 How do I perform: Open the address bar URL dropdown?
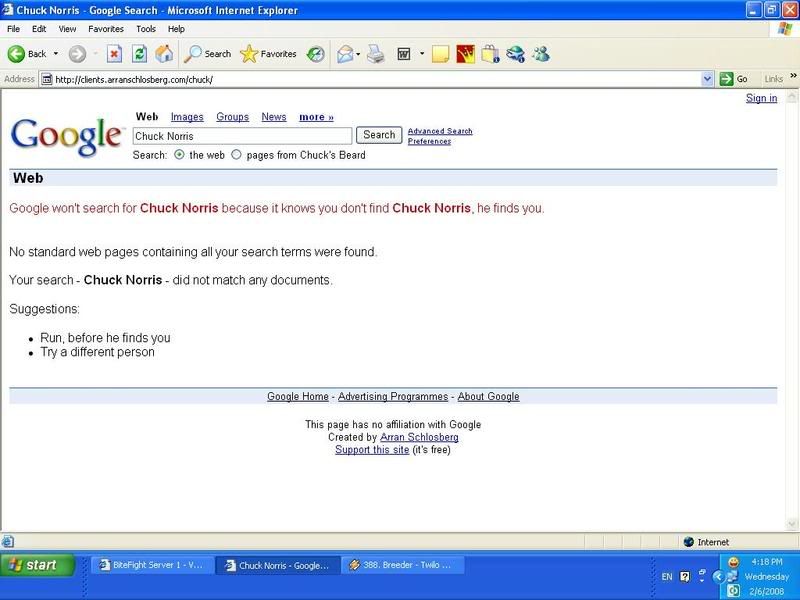[707, 79]
